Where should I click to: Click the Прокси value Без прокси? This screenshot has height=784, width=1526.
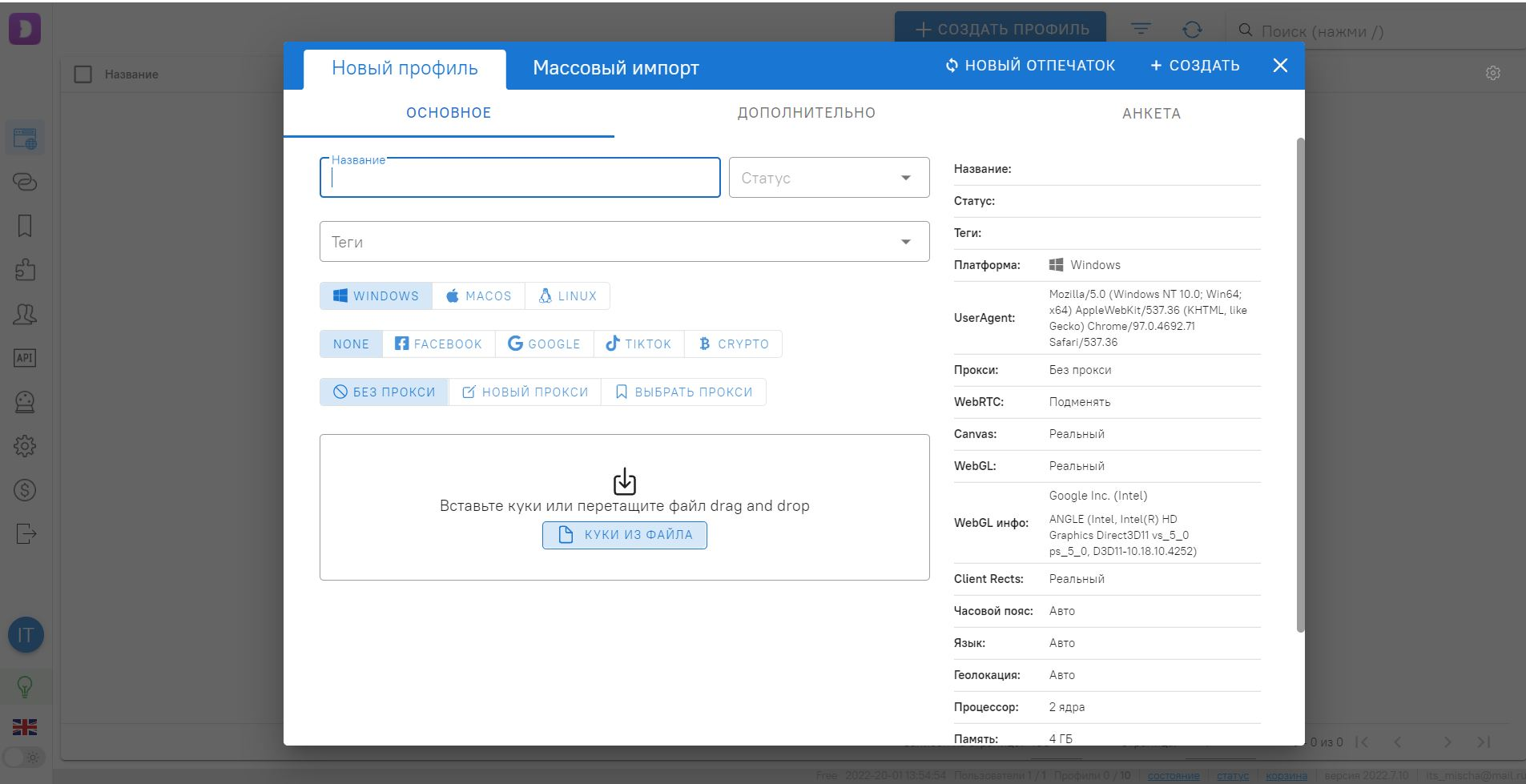pos(1080,370)
